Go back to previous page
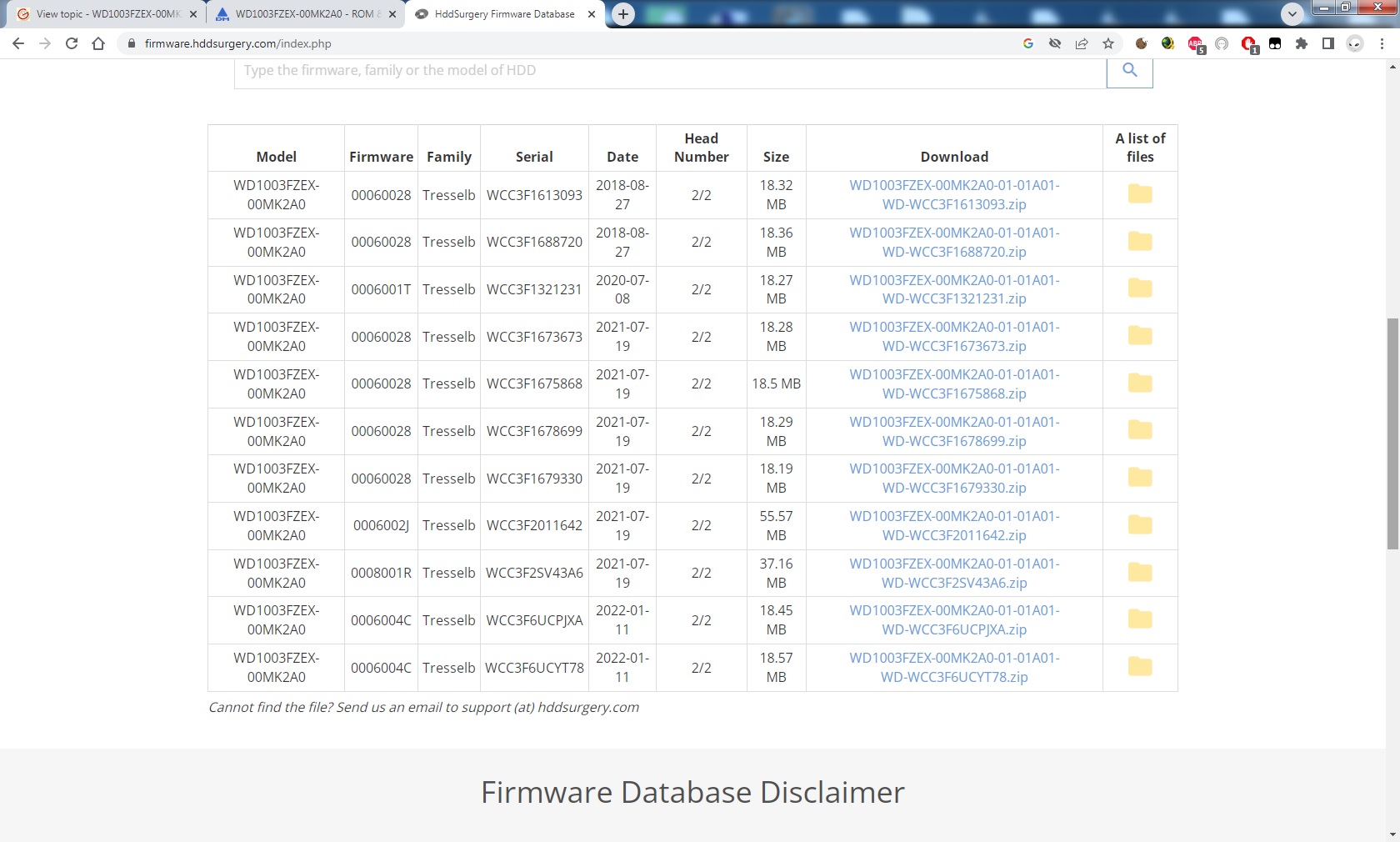Image resolution: width=1400 pixels, height=842 pixels. [x=18, y=43]
